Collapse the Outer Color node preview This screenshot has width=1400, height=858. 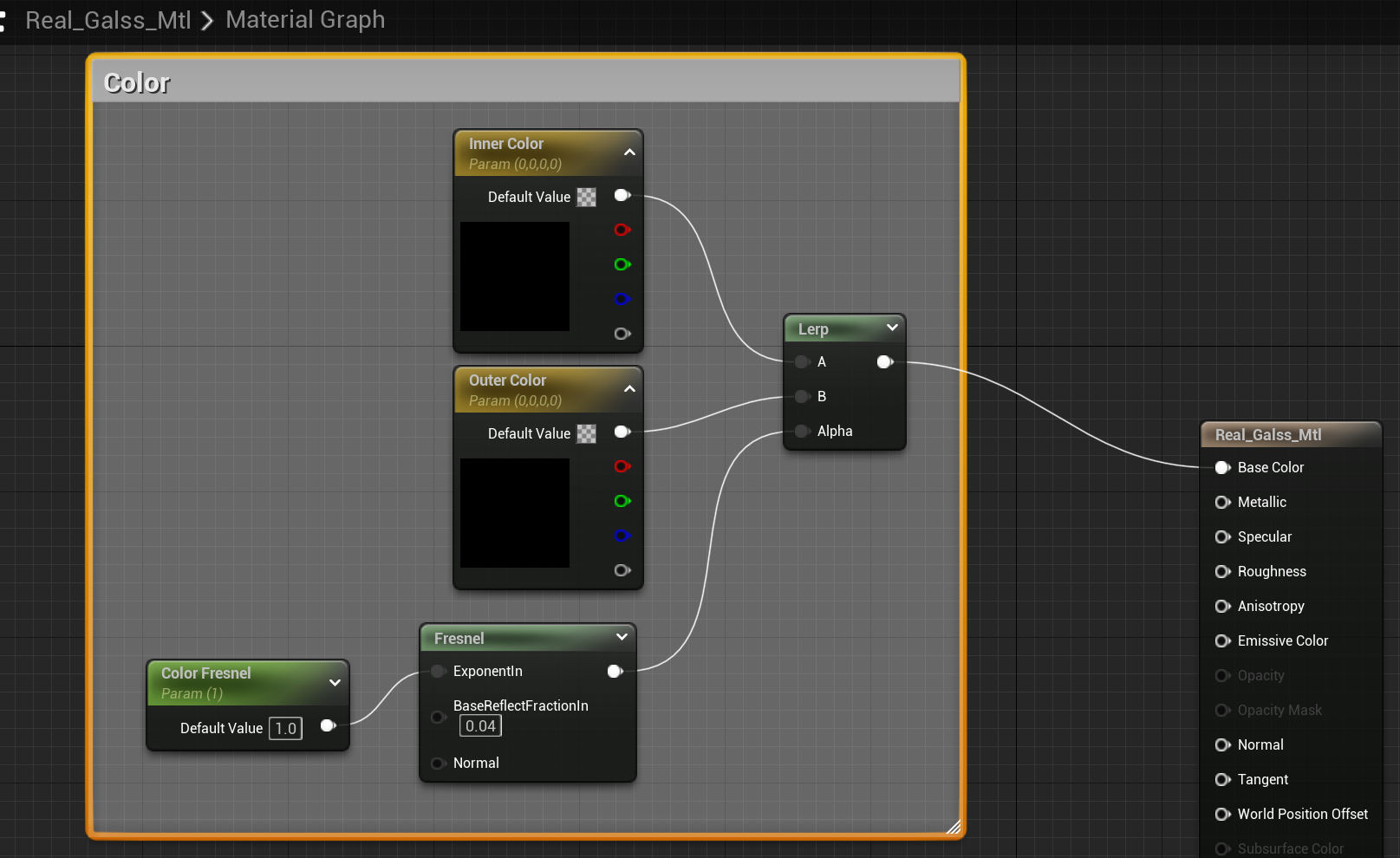629,389
